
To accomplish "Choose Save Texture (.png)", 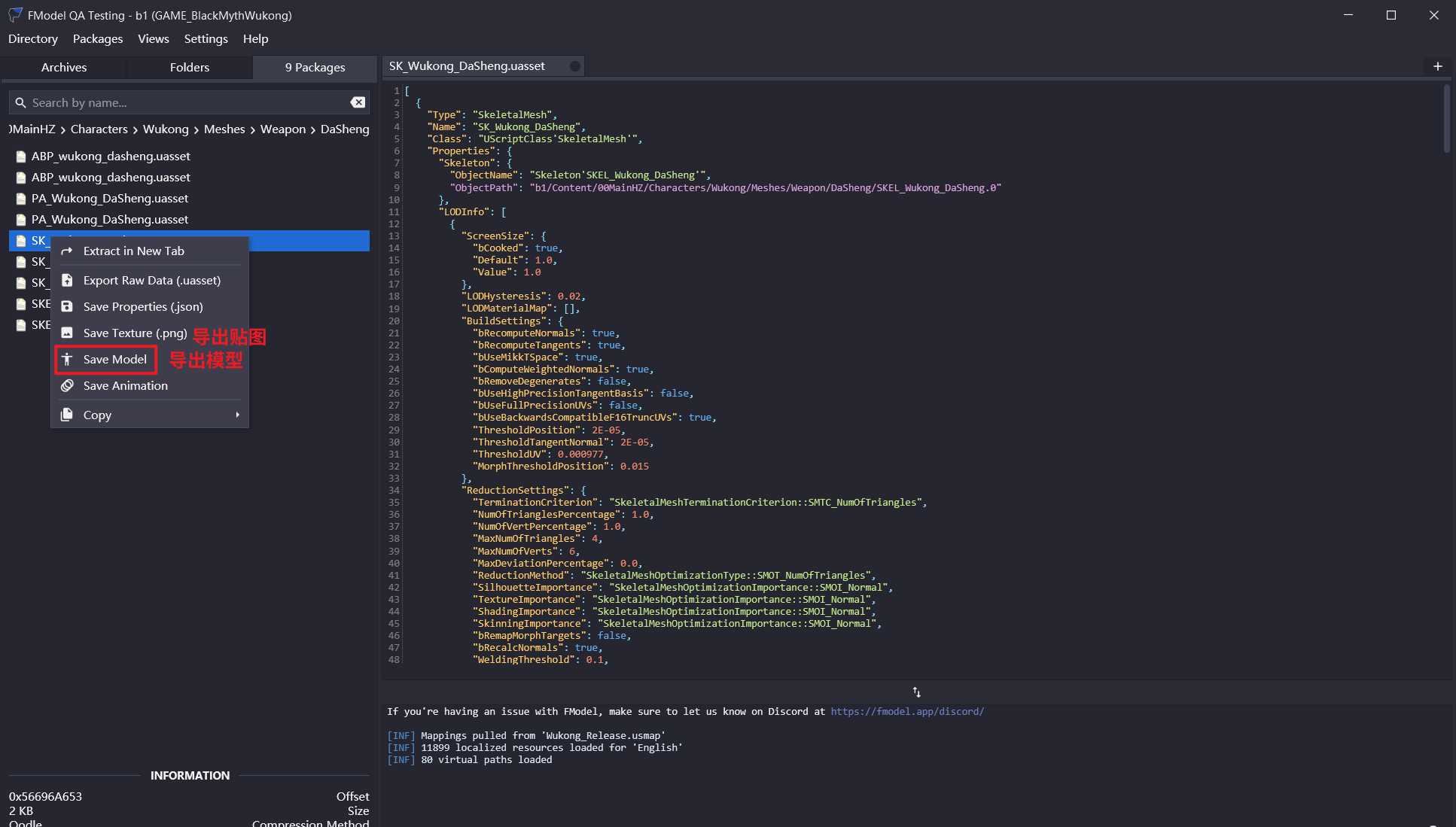I will [x=150, y=333].
